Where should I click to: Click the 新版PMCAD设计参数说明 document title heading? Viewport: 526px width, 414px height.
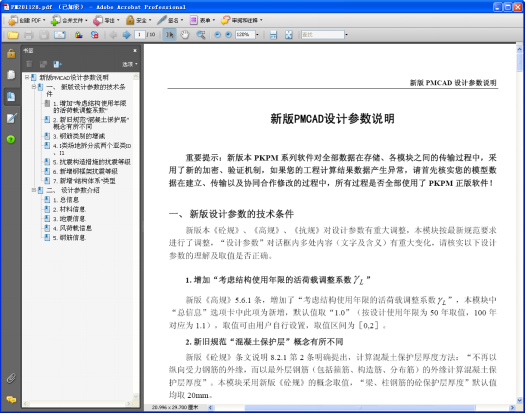pos(332,119)
